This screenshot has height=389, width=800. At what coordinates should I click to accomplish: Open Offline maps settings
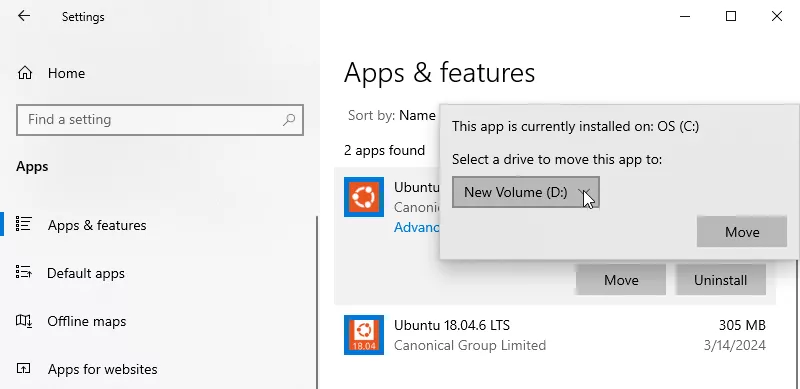tap(87, 321)
